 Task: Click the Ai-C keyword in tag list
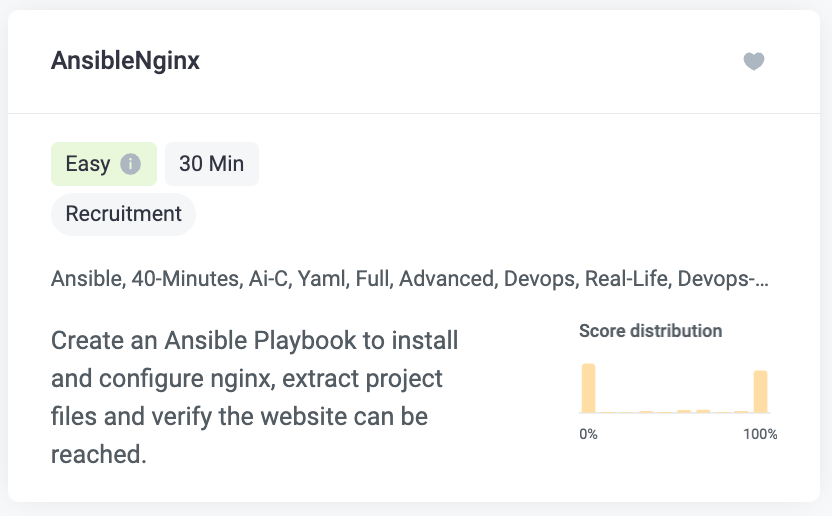coord(268,279)
